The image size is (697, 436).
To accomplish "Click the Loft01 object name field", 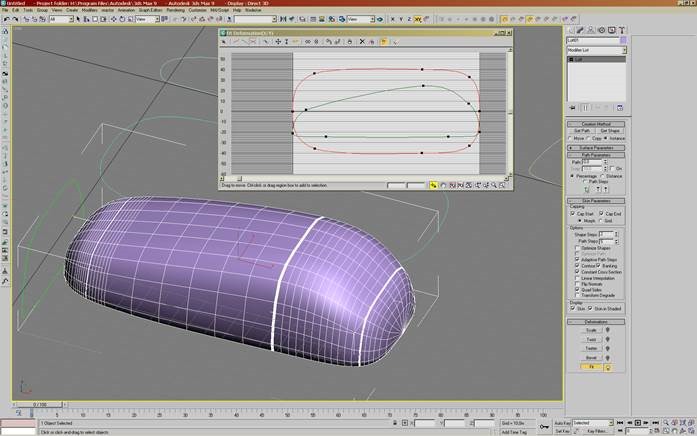I will [x=590, y=40].
